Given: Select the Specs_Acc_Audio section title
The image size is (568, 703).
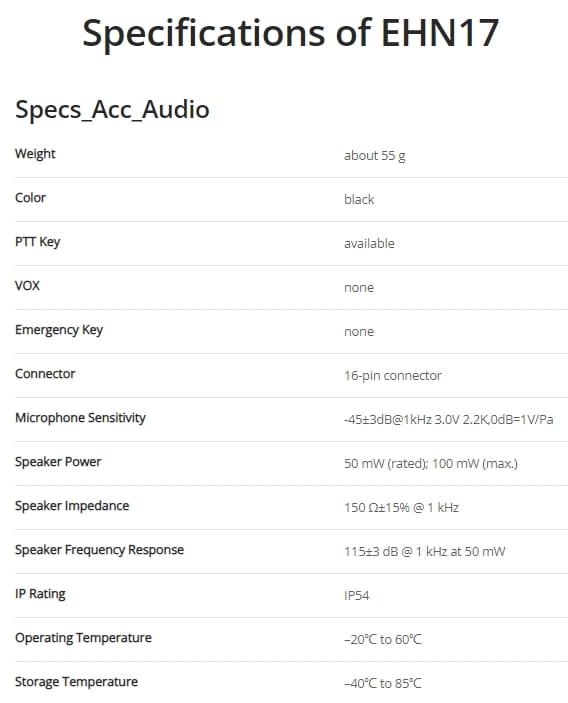Looking at the screenshot, I should 112,109.
